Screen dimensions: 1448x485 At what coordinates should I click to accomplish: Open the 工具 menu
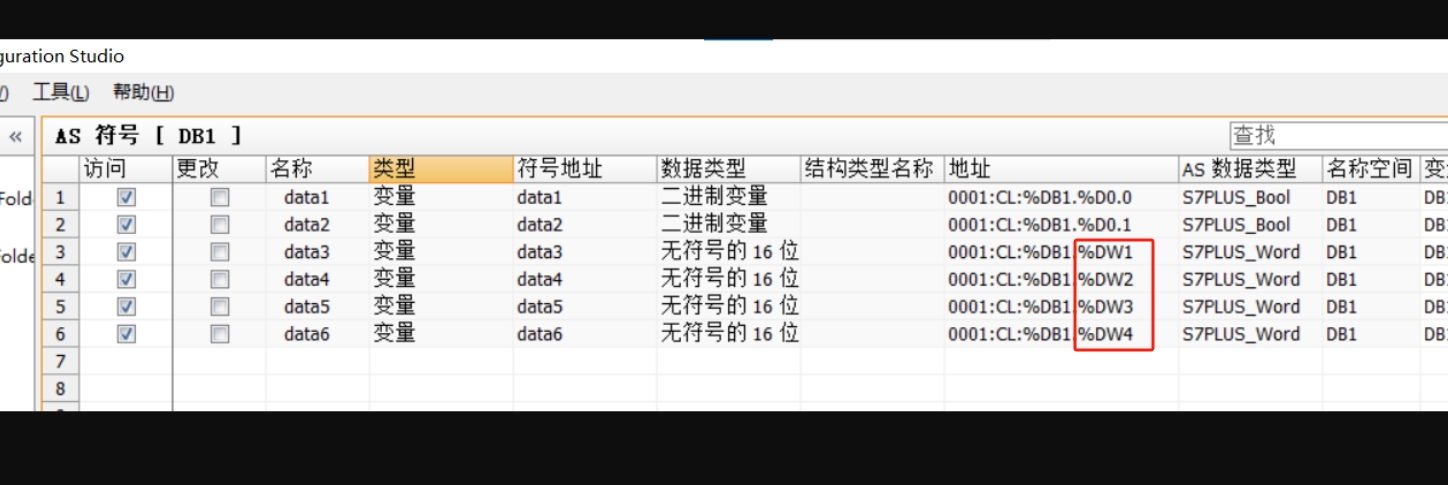click(60, 93)
